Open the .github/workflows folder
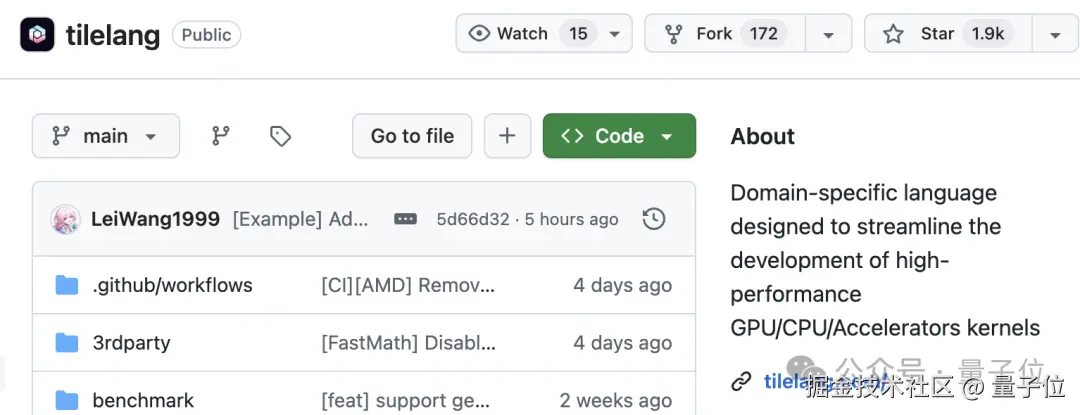 (x=172, y=285)
